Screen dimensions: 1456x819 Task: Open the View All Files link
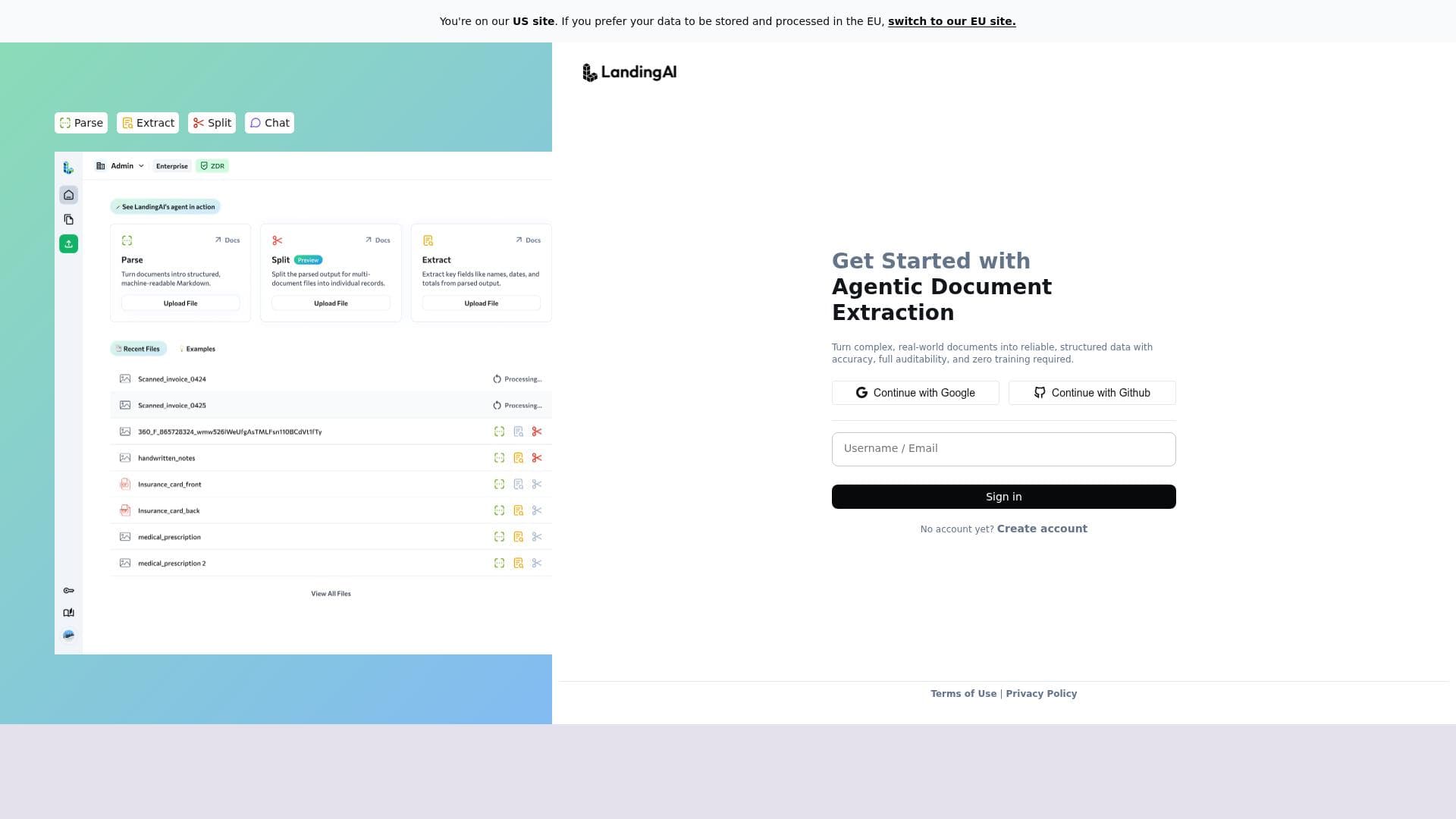tap(331, 594)
